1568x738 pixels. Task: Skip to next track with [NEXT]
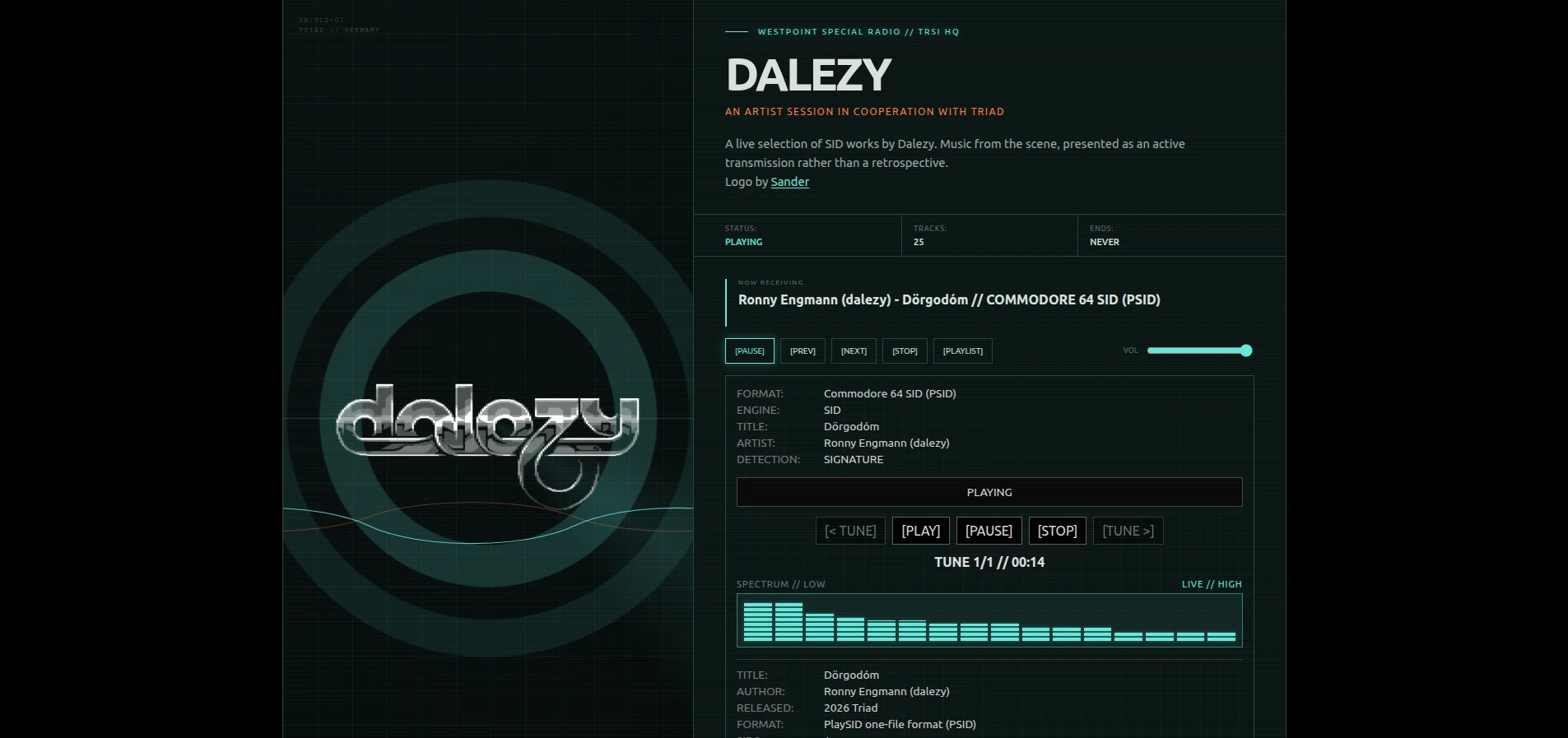pos(854,350)
